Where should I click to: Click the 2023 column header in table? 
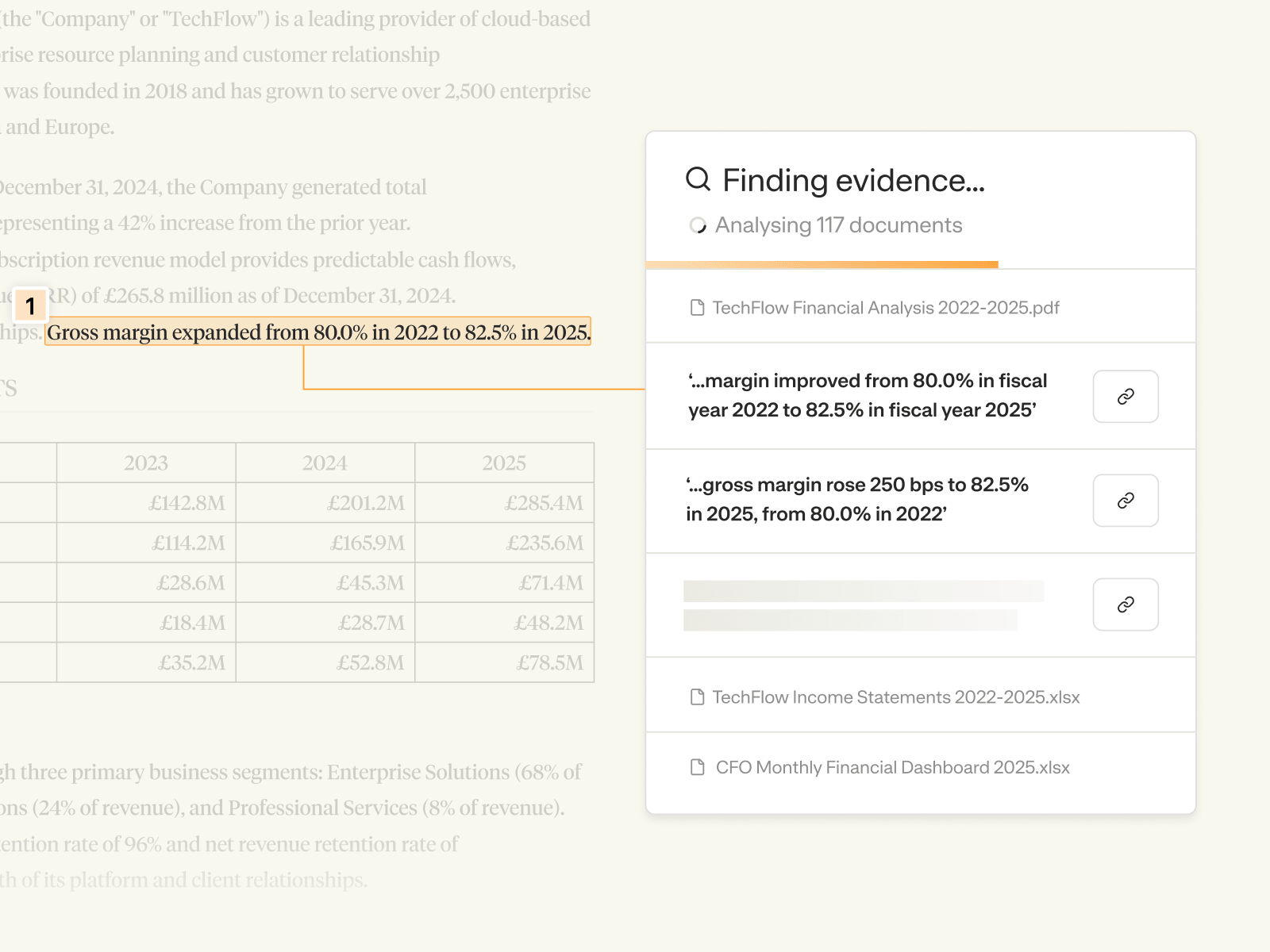[146, 463]
